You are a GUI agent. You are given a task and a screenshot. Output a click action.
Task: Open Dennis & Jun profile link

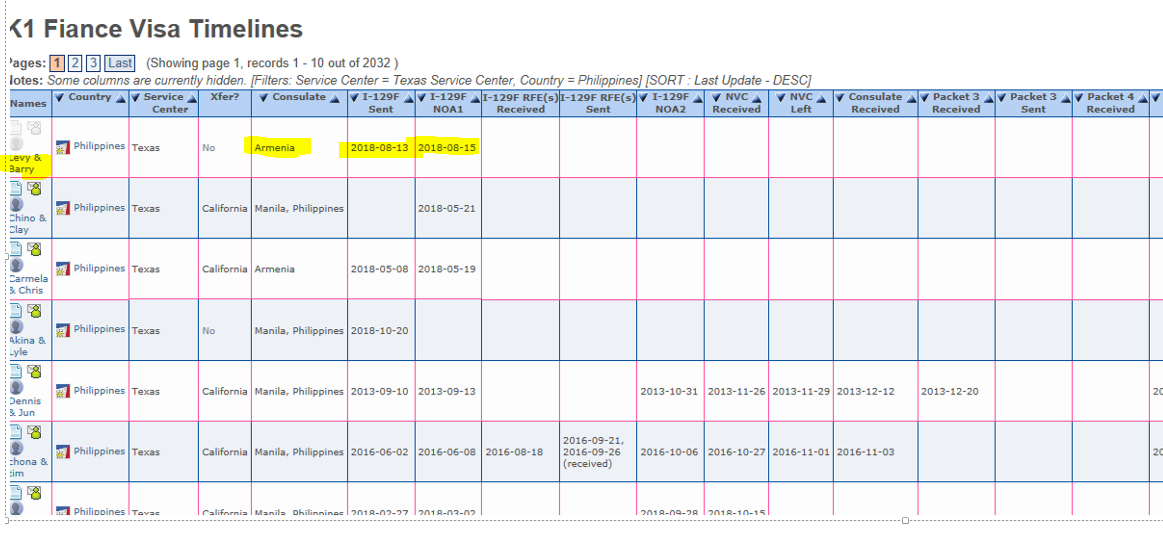coord(26,407)
